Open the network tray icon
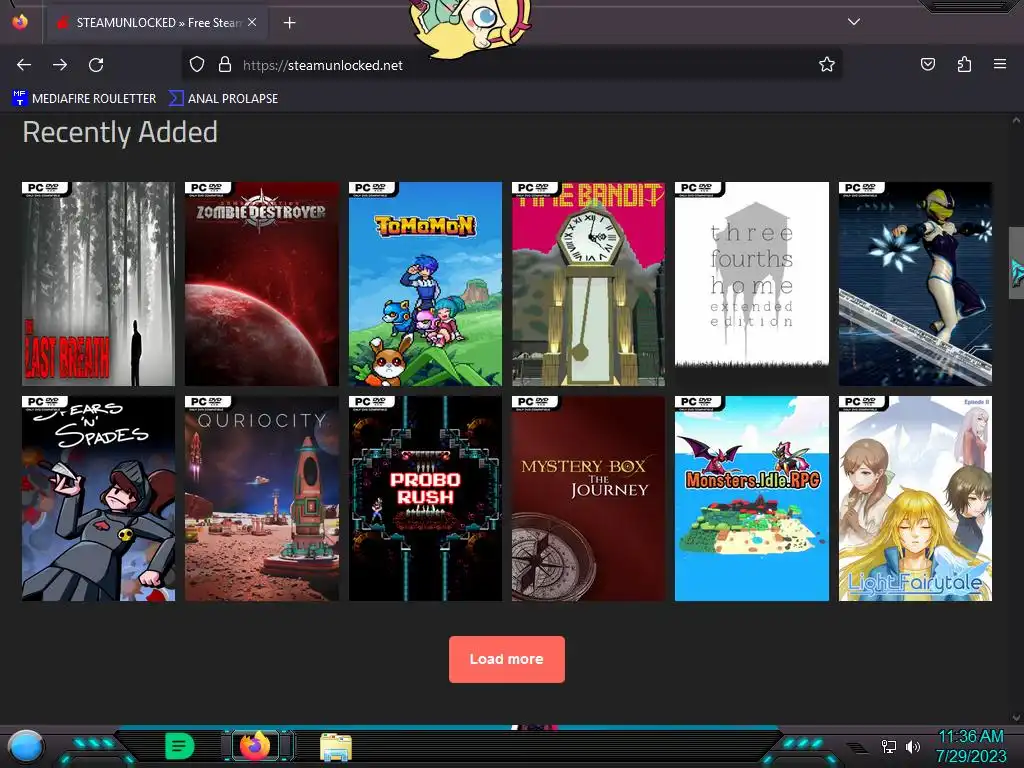 point(889,746)
